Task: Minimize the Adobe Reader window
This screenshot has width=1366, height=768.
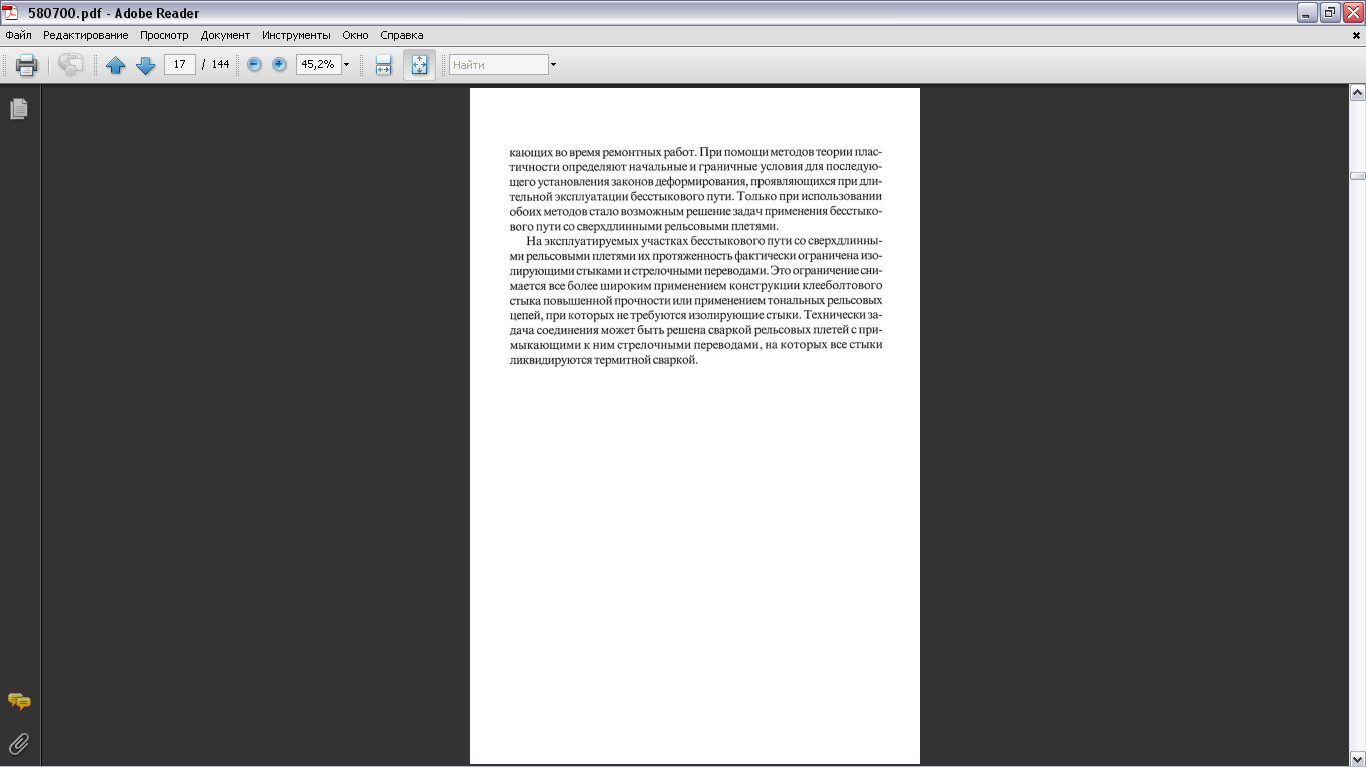Action: [1307, 13]
